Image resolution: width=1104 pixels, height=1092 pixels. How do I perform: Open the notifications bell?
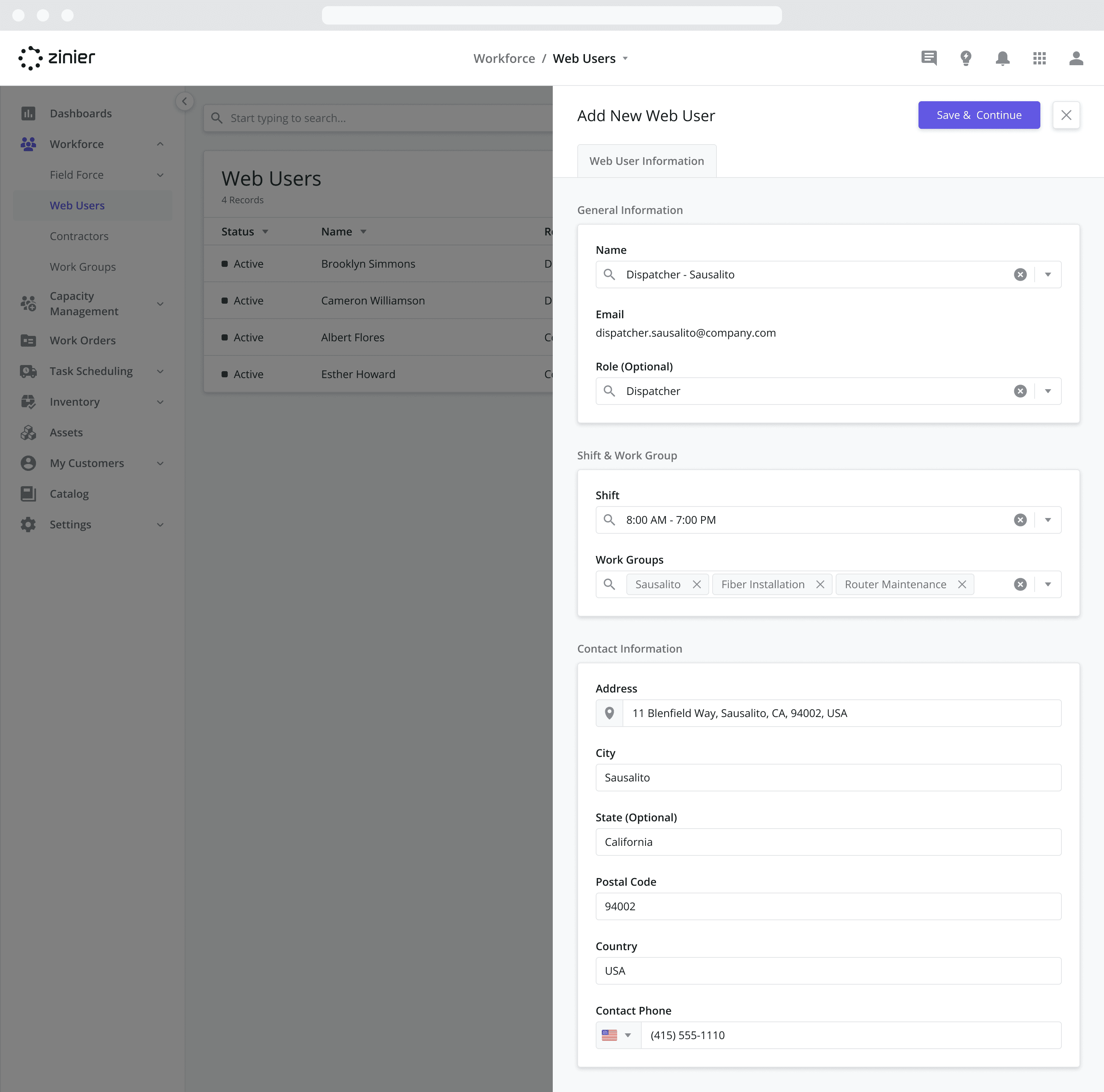tap(1002, 58)
